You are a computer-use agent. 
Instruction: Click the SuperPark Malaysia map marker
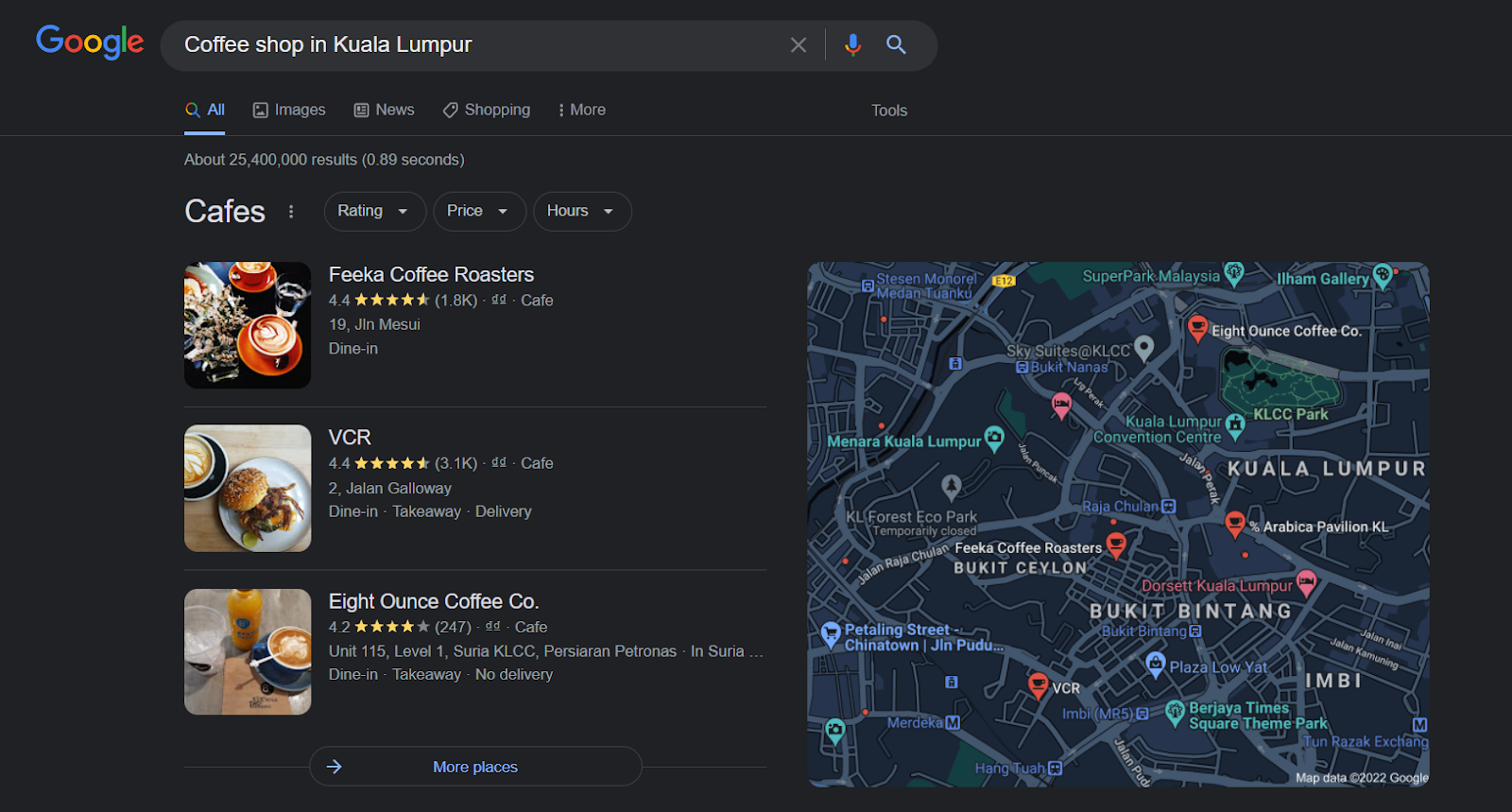[x=1234, y=273]
